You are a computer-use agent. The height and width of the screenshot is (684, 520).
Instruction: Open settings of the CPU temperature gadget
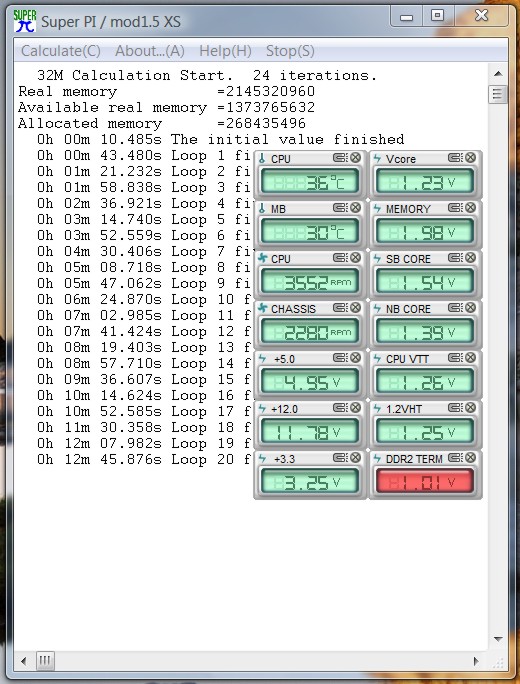[x=341, y=157]
